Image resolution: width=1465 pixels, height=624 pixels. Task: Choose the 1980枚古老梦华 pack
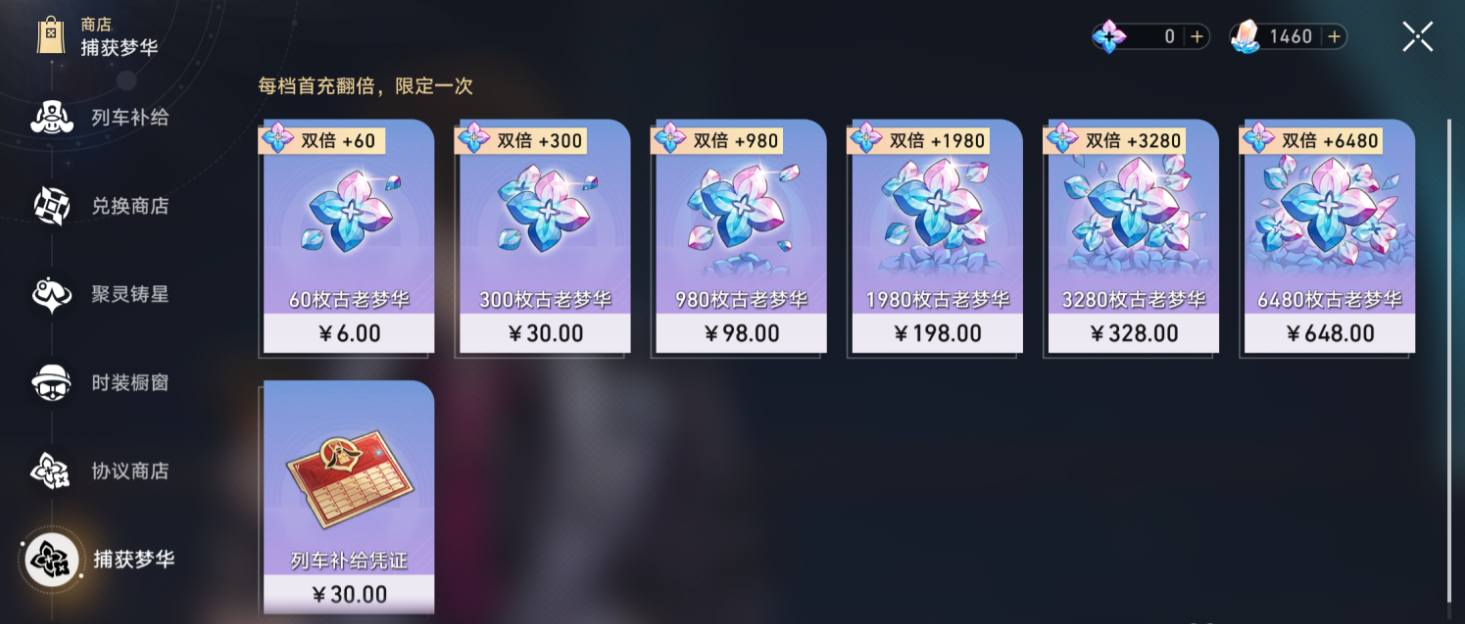(x=937, y=237)
